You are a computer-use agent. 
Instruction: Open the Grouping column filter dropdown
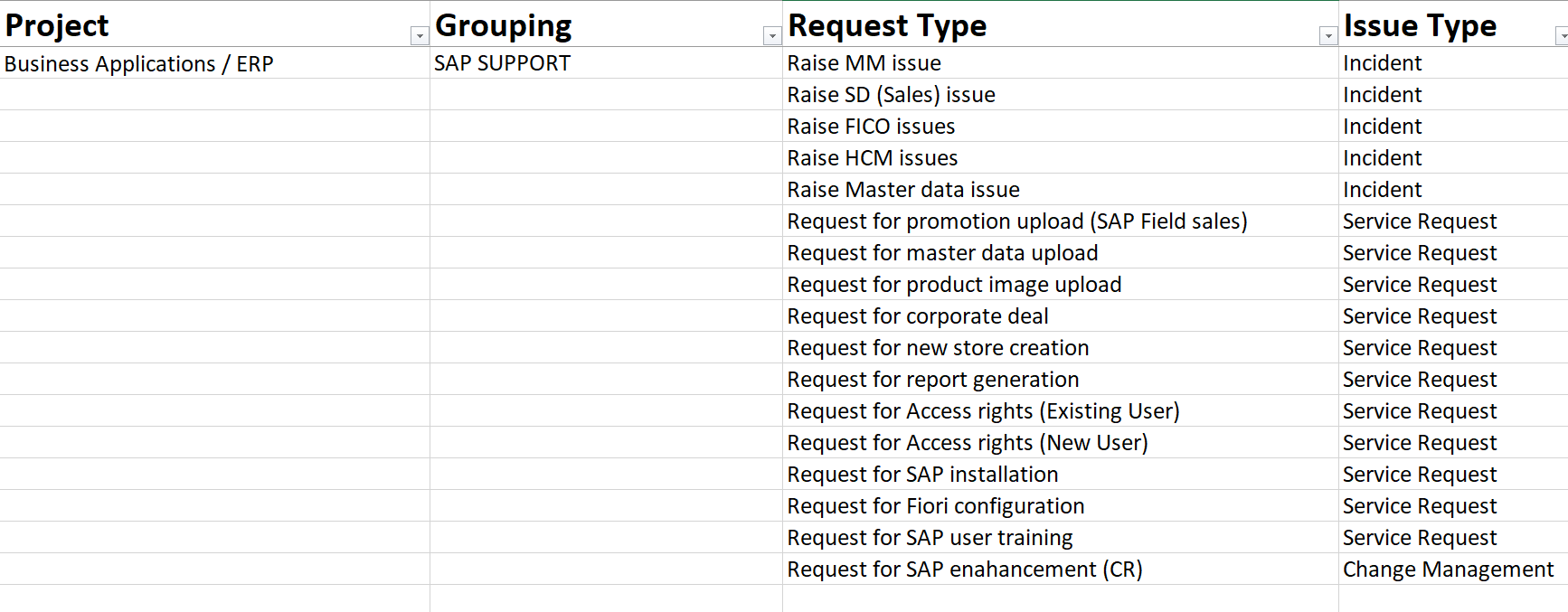[771, 35]
